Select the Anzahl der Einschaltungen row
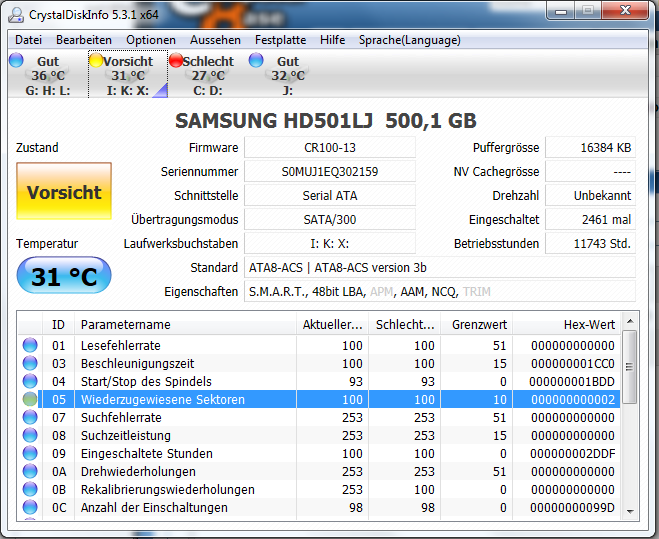Screen dimensions: 659x539 [319, 507]
